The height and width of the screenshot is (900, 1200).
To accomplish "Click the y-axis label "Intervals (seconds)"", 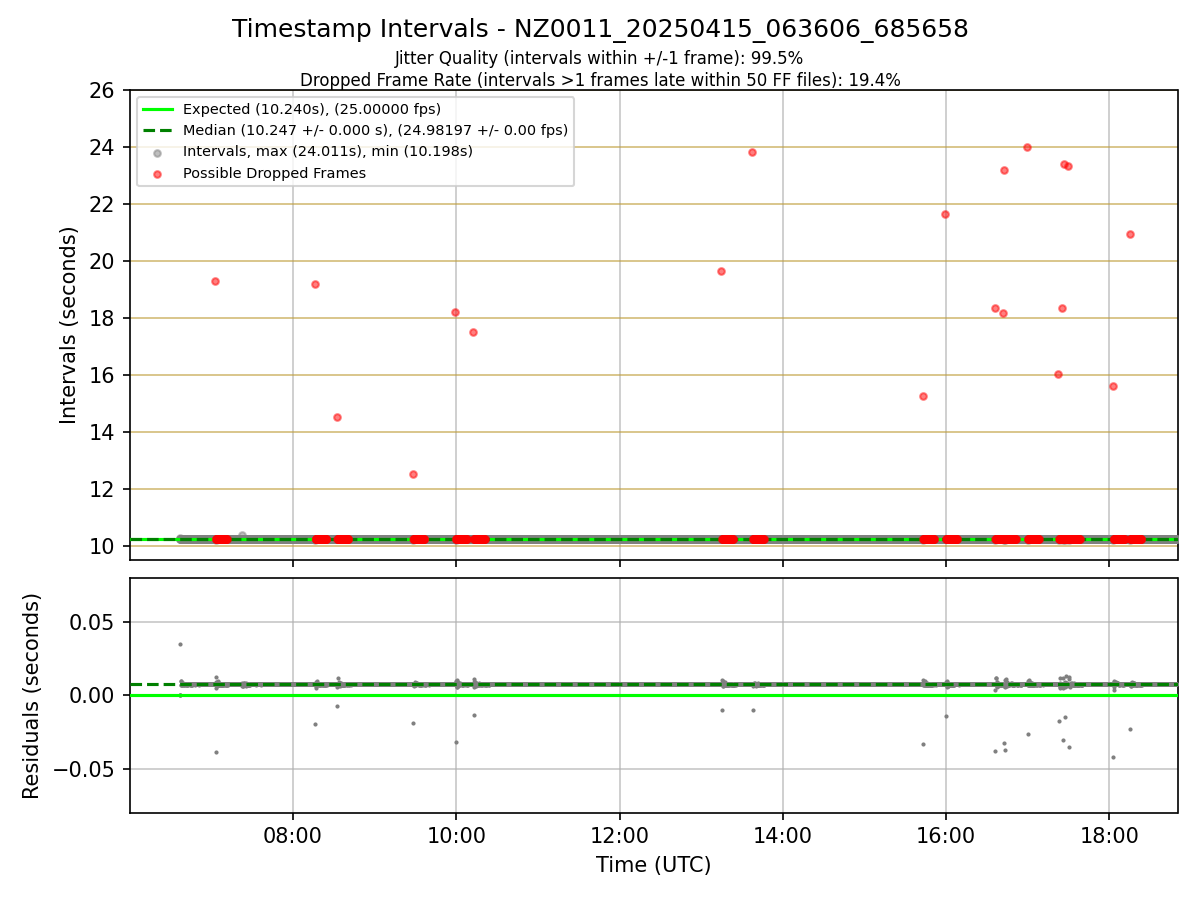I will [68, 325].
